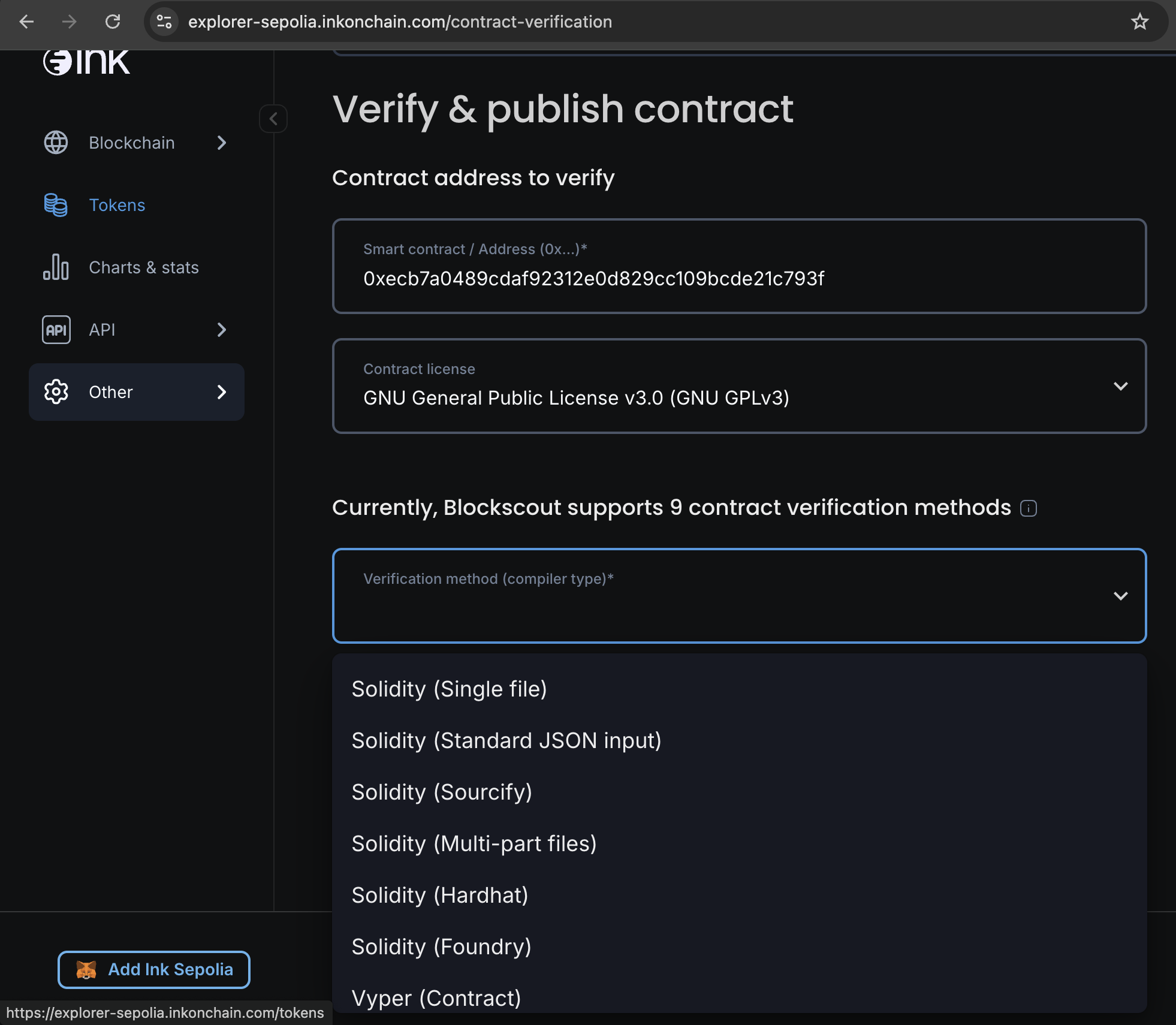
Task: Choose Solidity (Sourcify) verification
Action: (739, 792)
